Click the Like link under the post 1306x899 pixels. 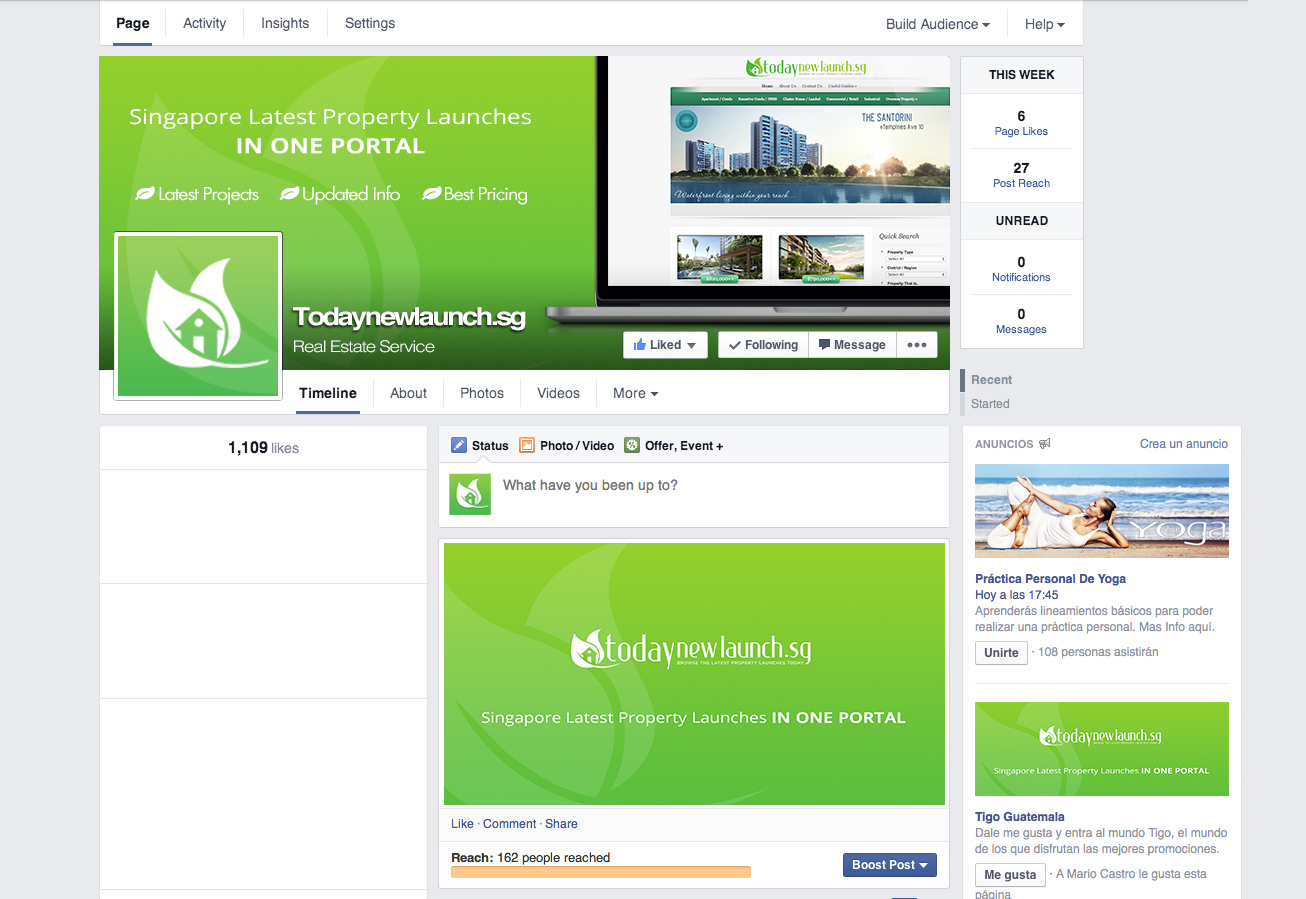[462, 824]
